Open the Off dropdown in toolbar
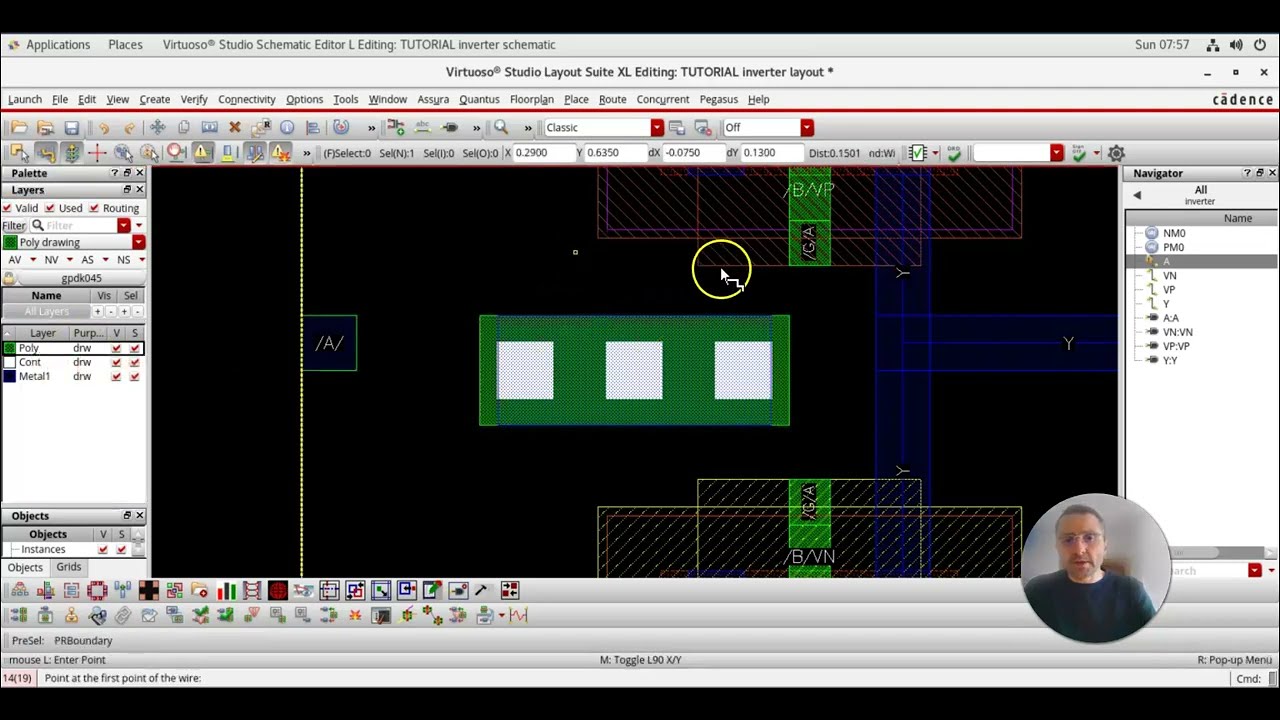This screenshot has height=720, width=1280. pyautogui.click(x=806, y=128)
